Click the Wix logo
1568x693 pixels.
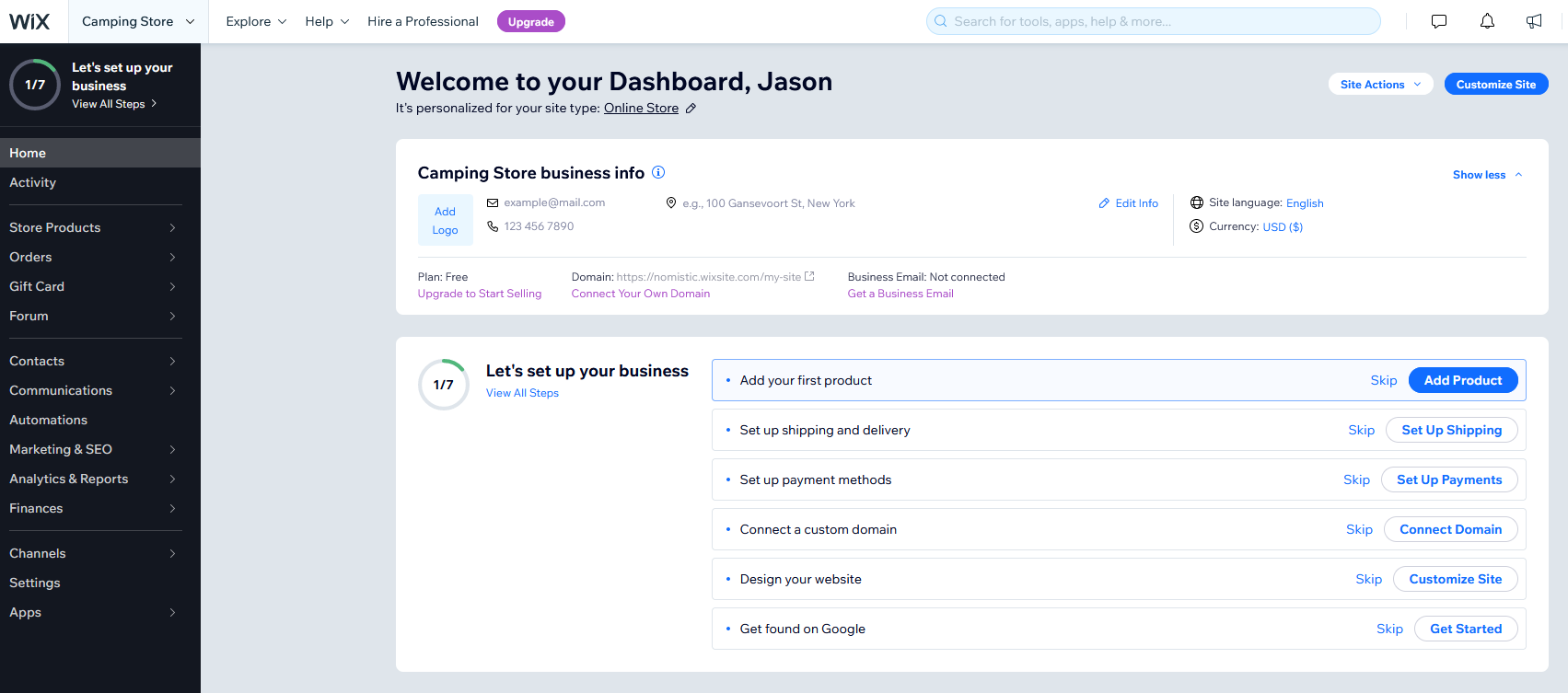[29, 21]
